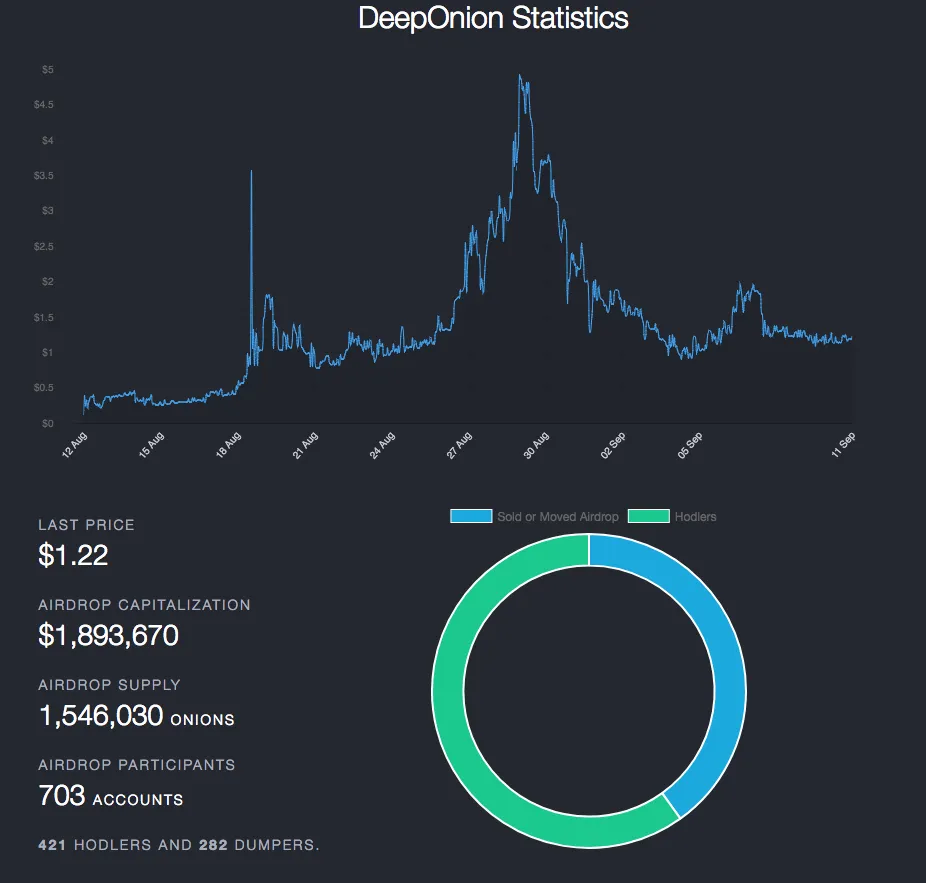Click the $3.5 y-axis label

(x=44, y=175)
